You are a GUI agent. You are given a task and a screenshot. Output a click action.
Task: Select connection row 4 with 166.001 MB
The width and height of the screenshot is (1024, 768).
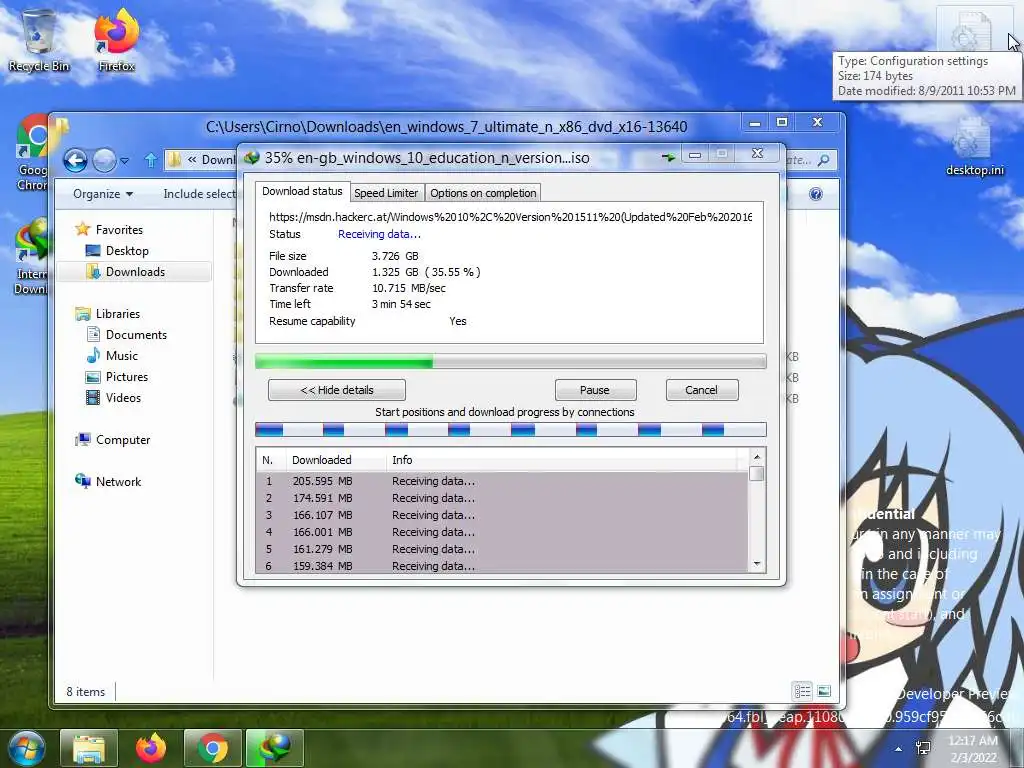coord(502,532)
